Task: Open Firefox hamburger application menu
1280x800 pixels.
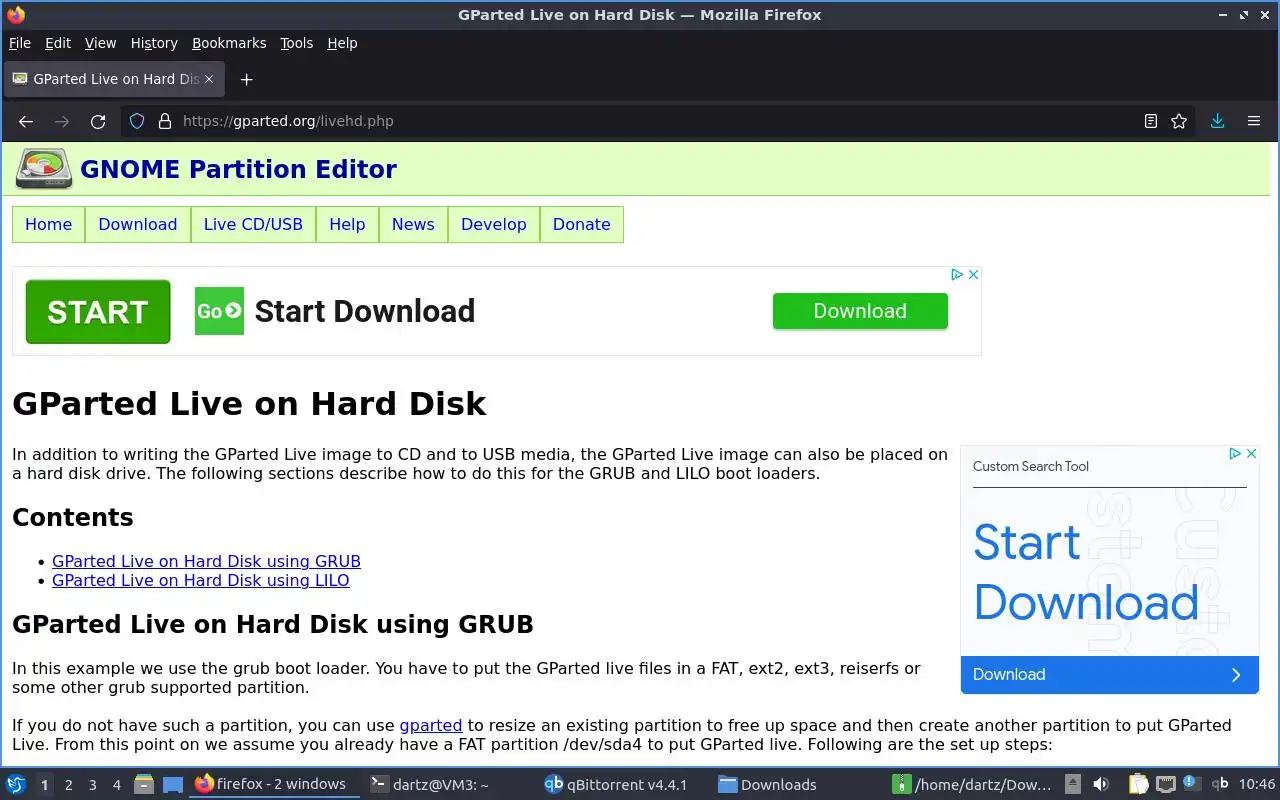Action: pos(1254,121)
